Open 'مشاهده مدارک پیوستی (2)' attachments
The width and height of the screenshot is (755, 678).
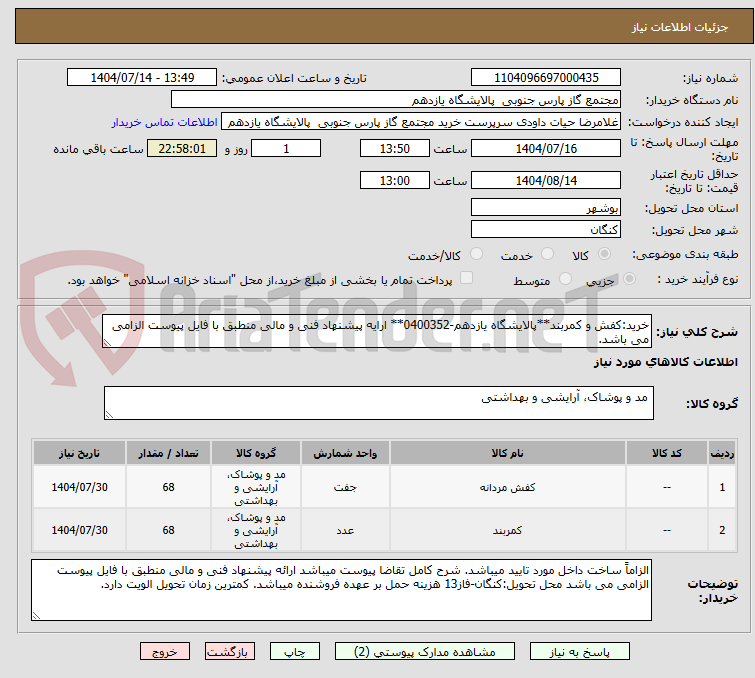pos(424,652)
